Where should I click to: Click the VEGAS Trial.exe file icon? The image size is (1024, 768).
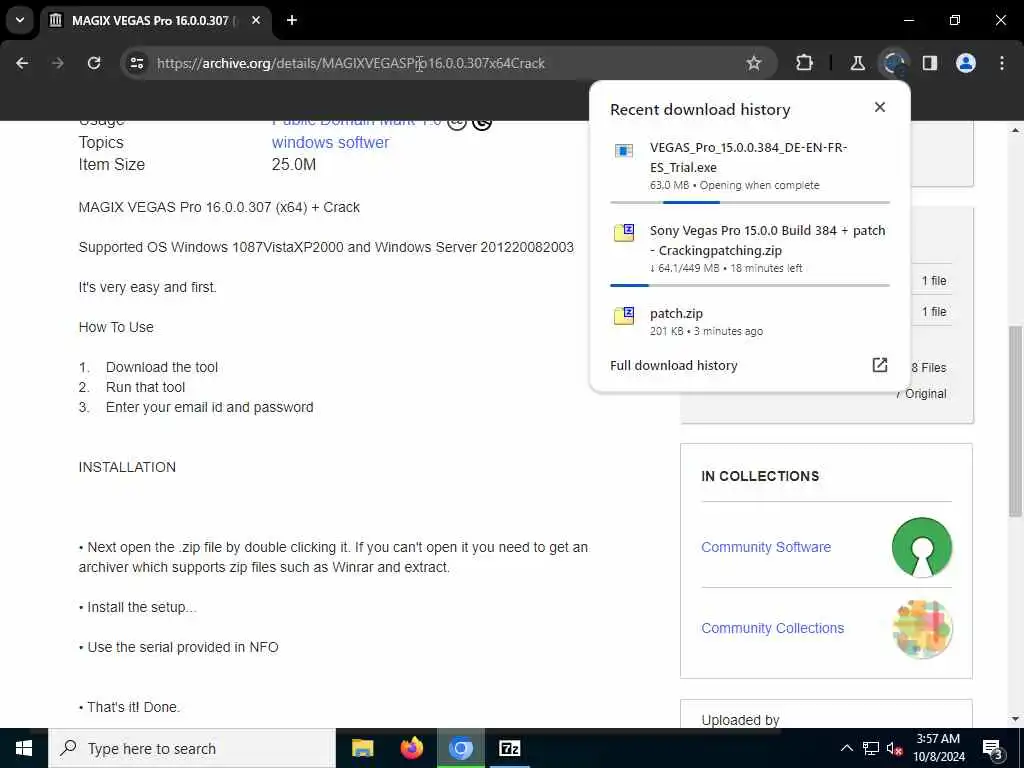(624, 151)
